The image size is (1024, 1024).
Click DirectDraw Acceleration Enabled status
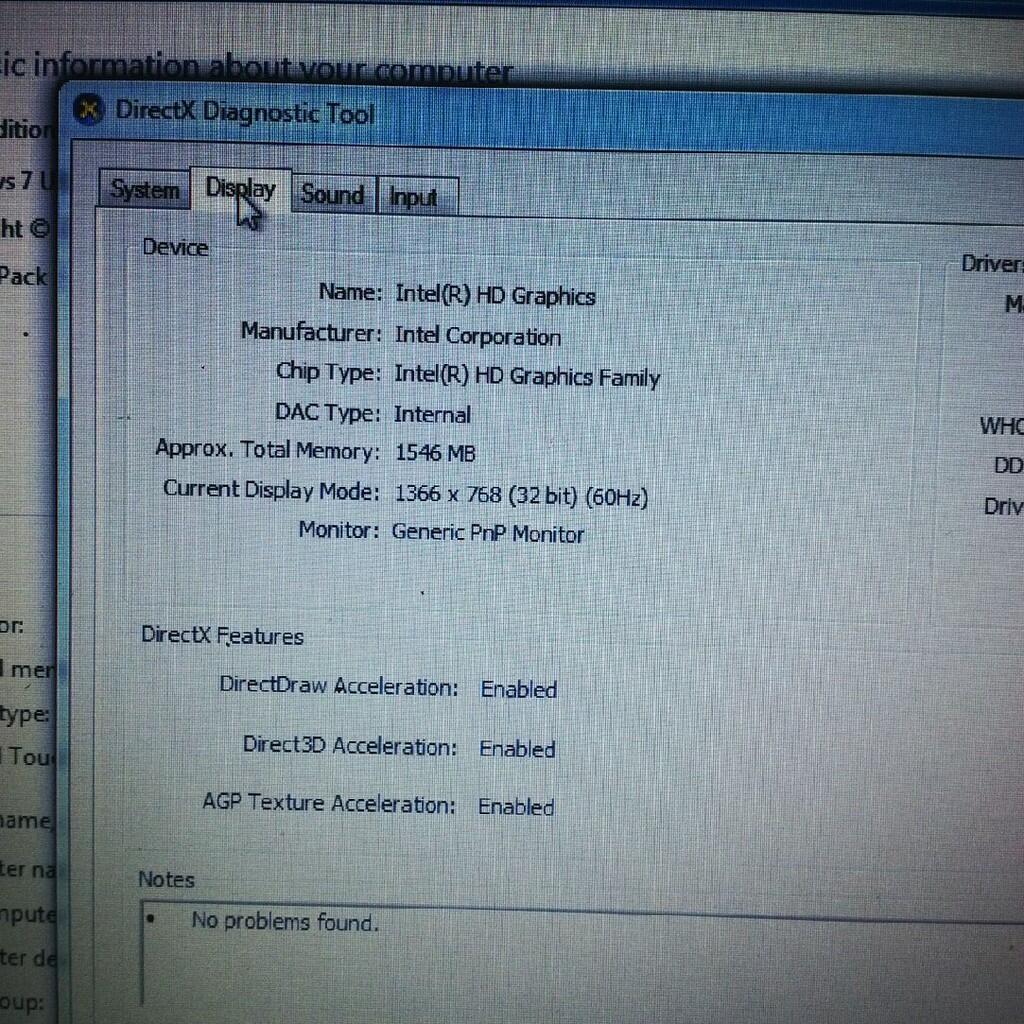(x=519, y=689)
